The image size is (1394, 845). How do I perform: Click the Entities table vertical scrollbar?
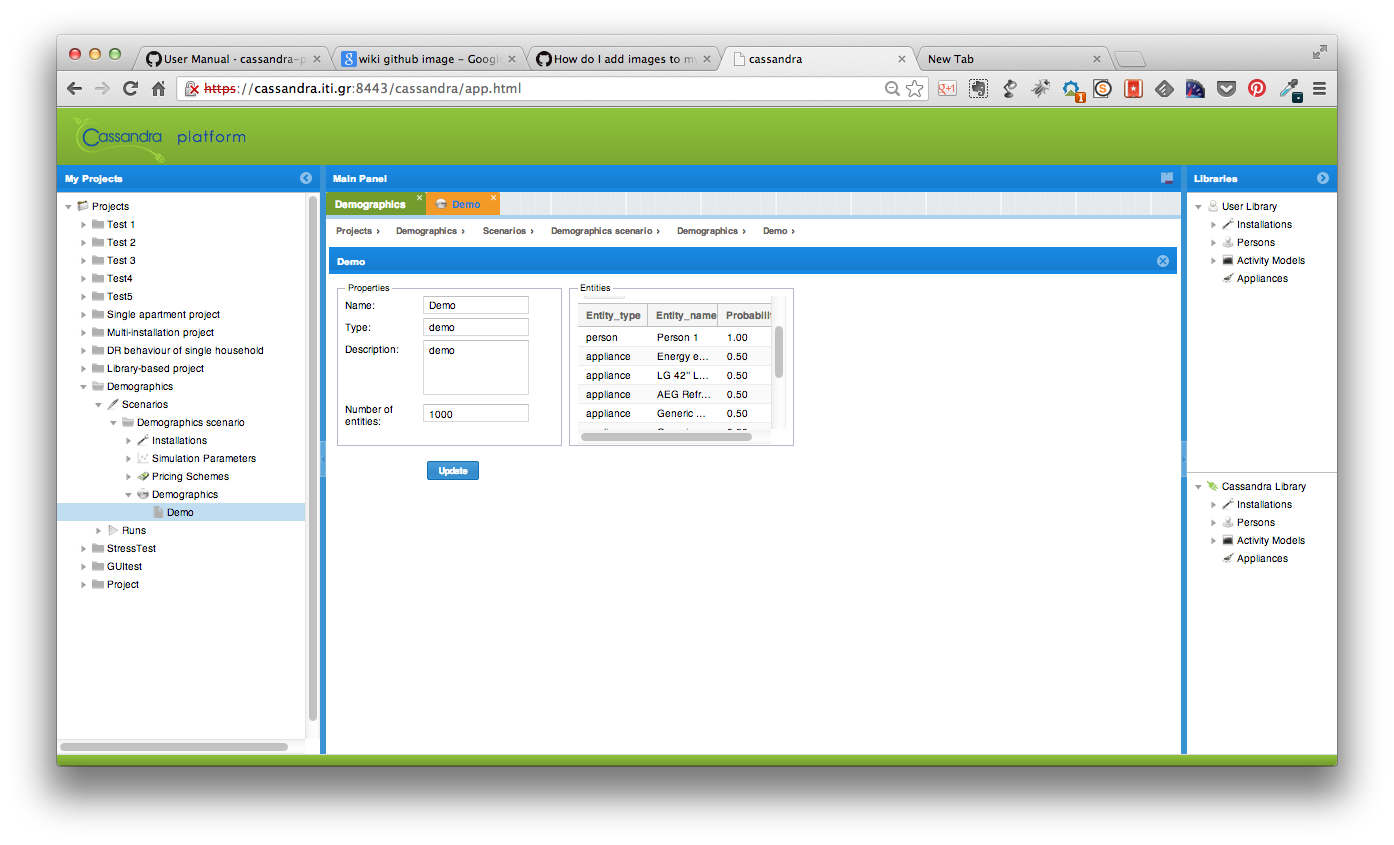coord(779,352)
